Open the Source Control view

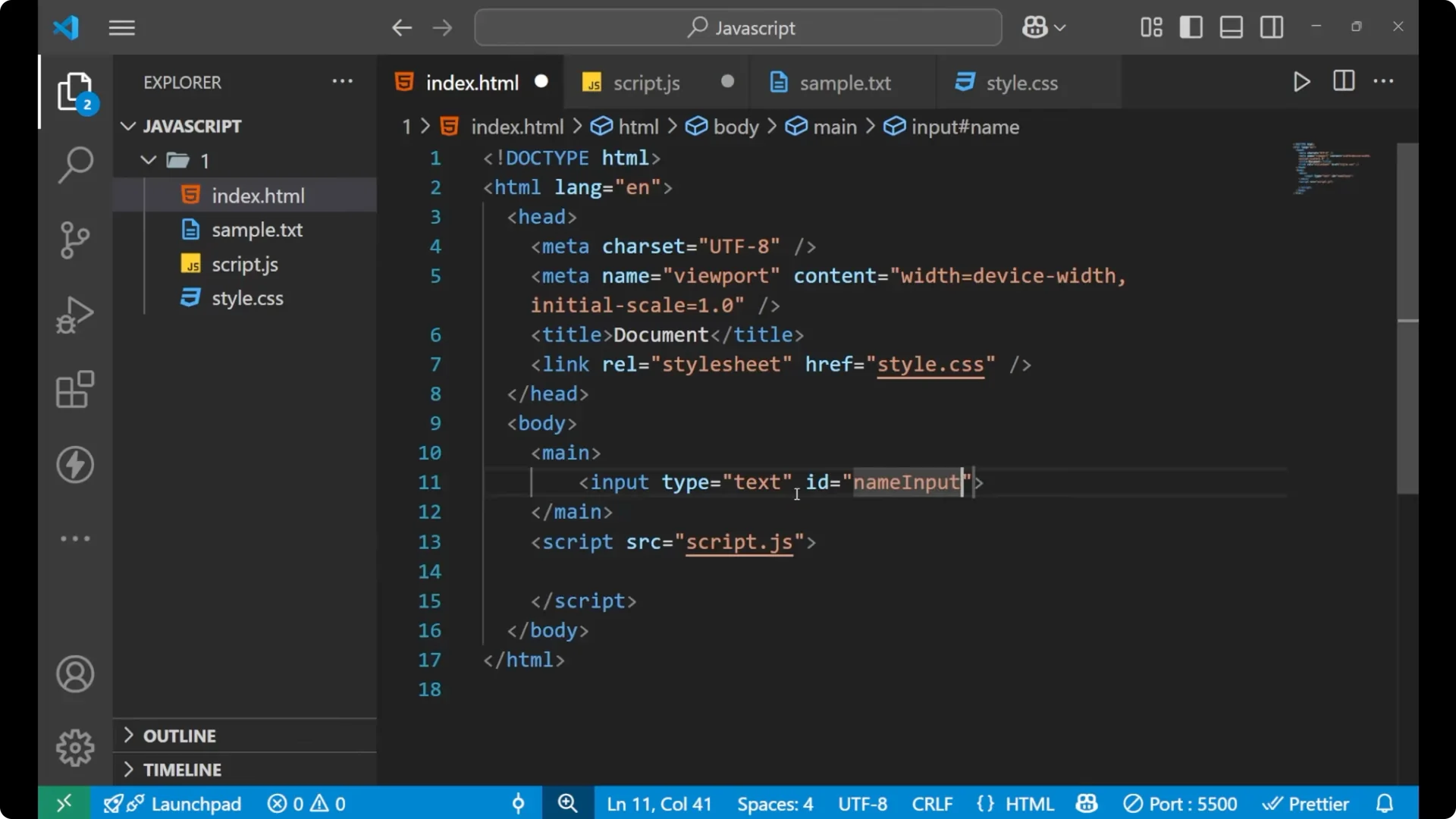74,240
